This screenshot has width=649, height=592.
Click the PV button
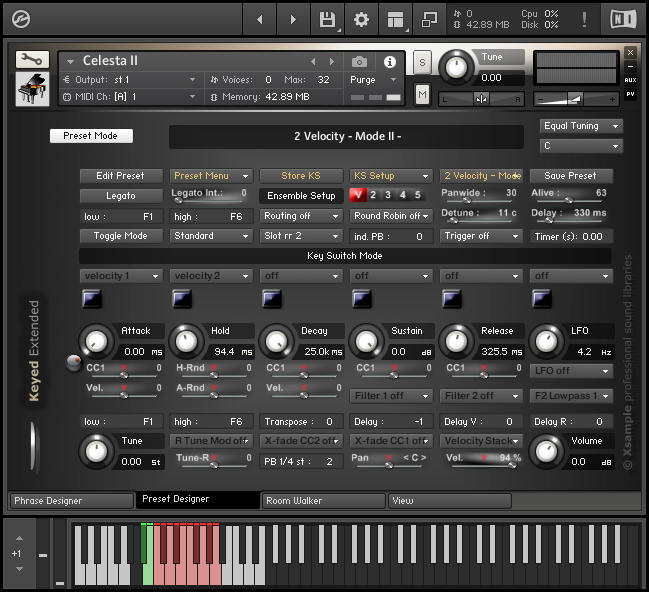coord(630,94)
